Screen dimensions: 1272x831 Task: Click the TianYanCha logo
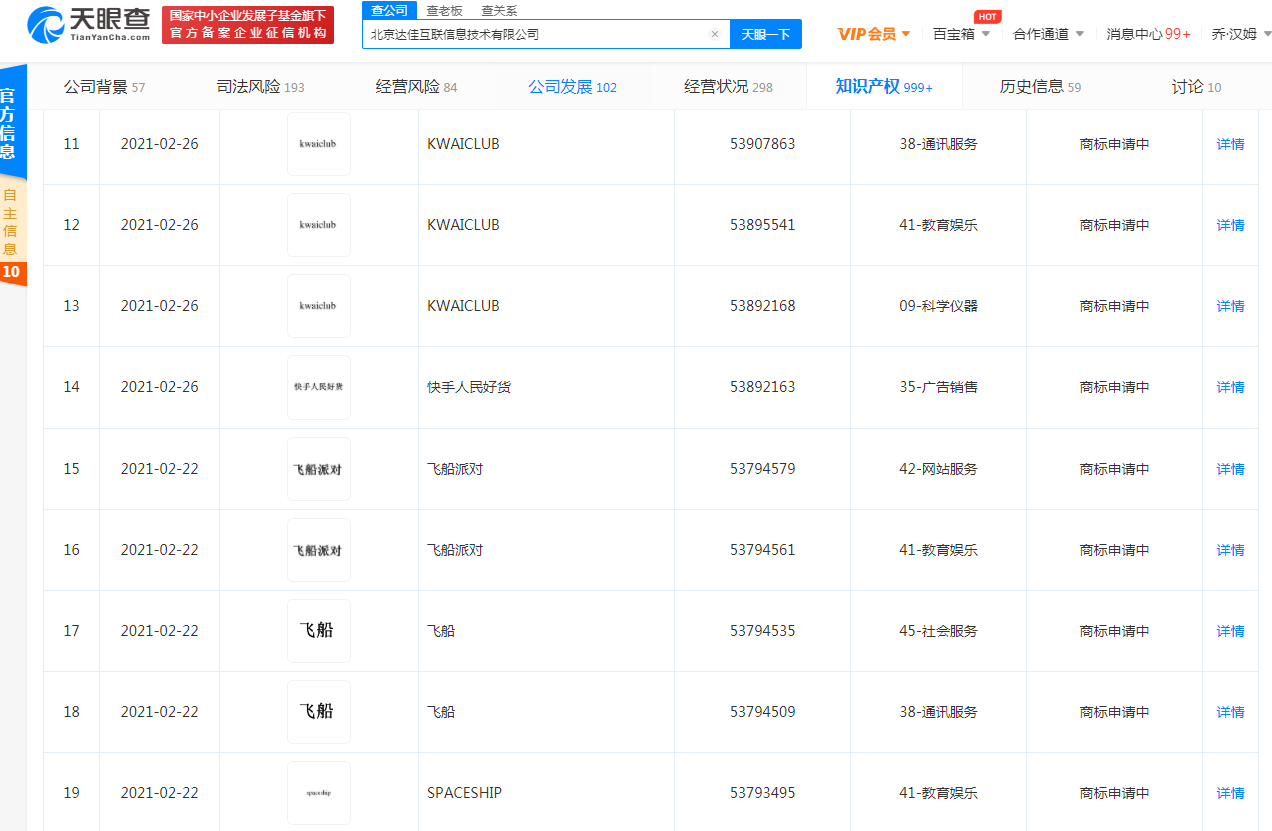(90, 24)
